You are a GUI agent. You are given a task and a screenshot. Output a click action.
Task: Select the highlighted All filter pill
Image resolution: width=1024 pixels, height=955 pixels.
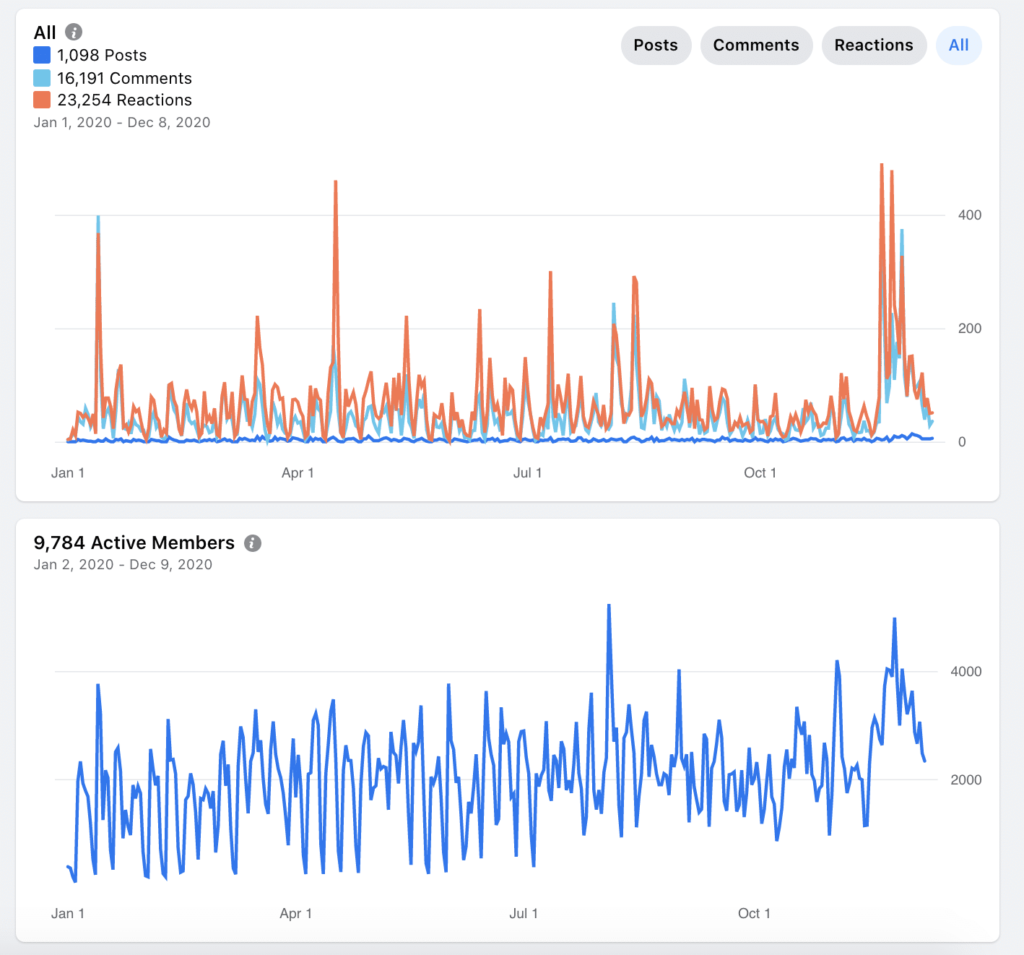[958, 45]
